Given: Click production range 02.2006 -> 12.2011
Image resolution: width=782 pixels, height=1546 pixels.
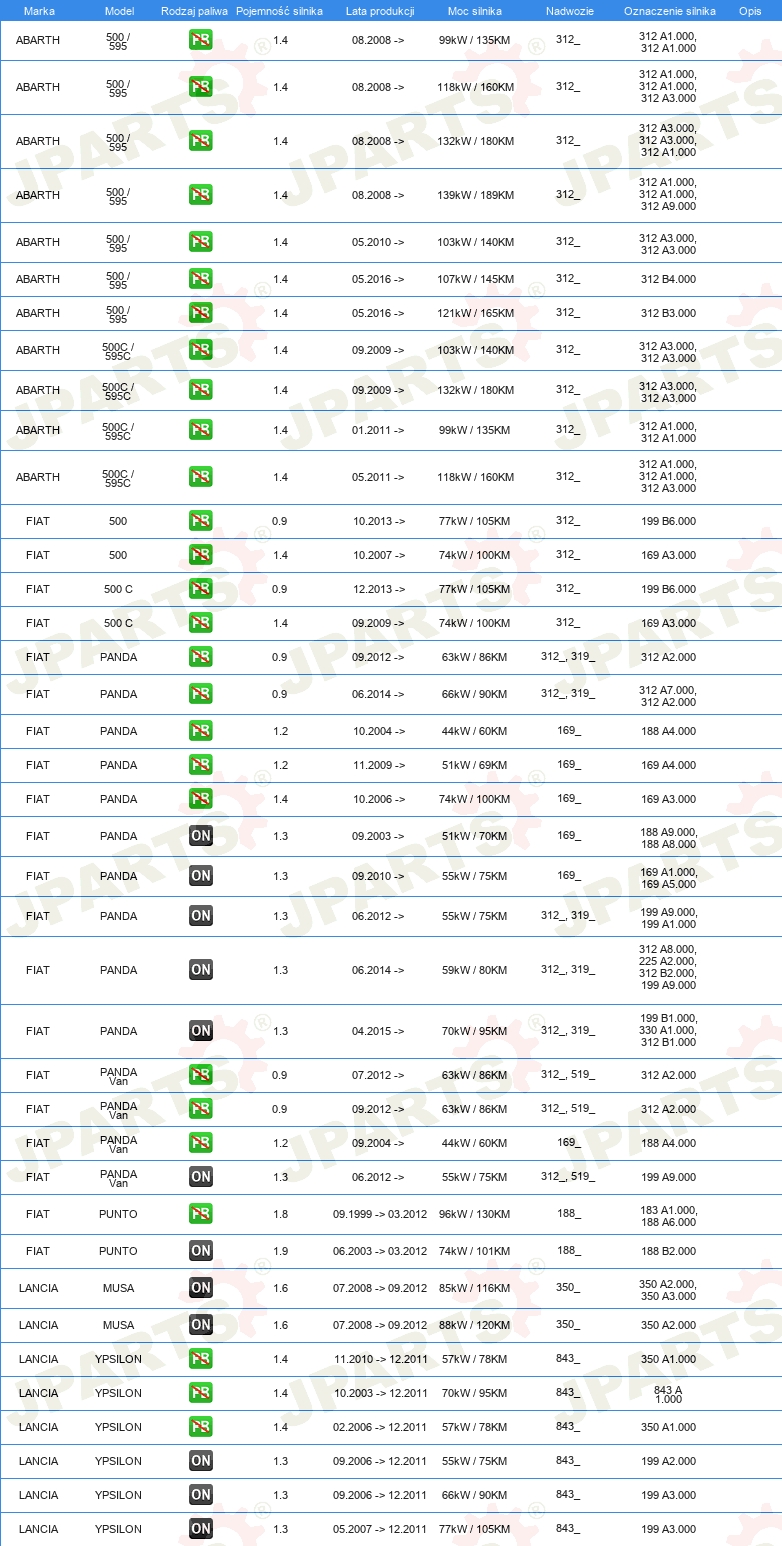Looking at the screenshot, I should (380, 1427).
